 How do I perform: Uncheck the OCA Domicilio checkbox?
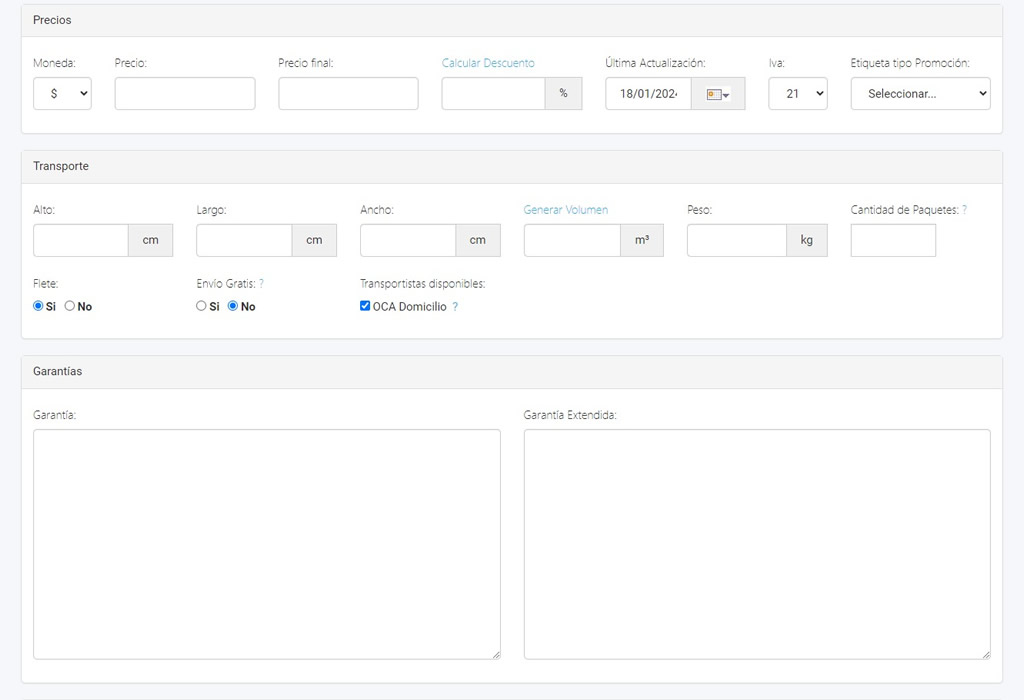(x=365, y=306)
